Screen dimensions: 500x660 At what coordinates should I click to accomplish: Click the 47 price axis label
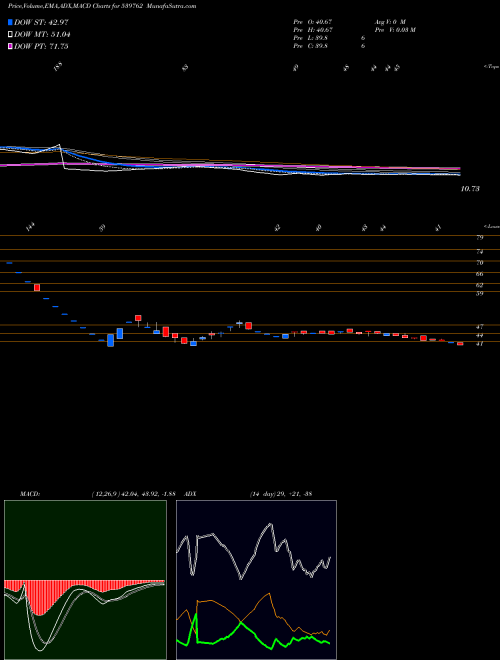479,327
